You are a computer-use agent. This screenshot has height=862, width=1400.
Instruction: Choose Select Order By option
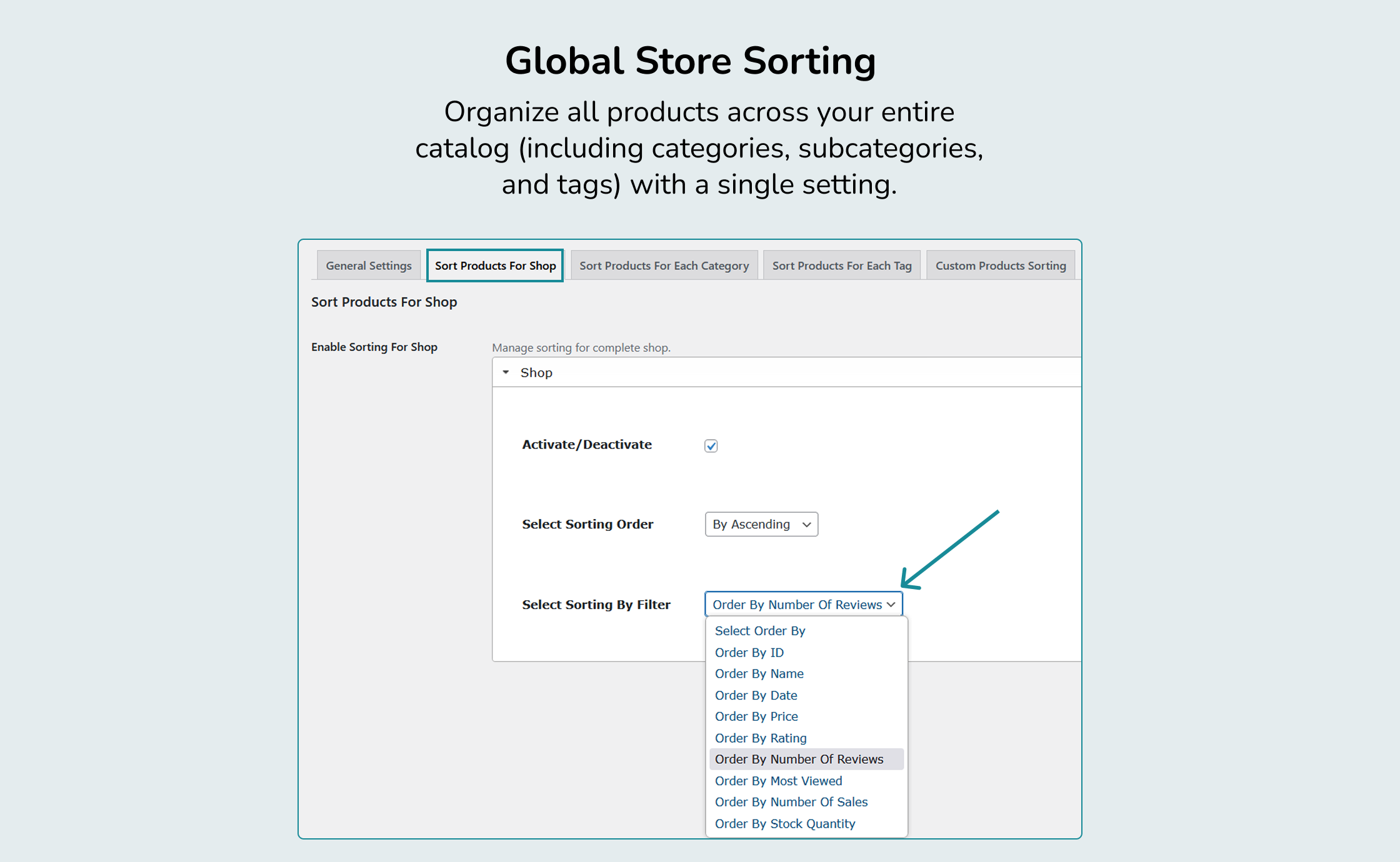pyautogui.click(x=759, y=631)
